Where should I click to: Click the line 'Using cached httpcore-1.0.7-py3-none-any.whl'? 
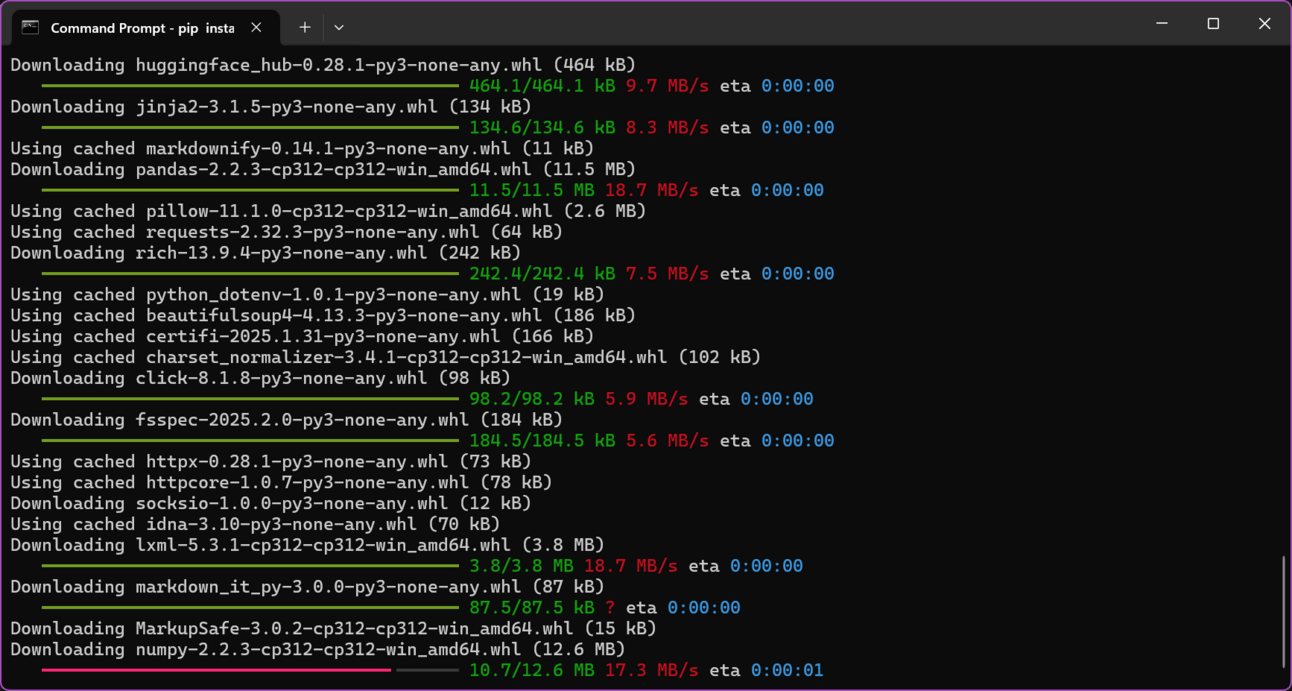281,482
